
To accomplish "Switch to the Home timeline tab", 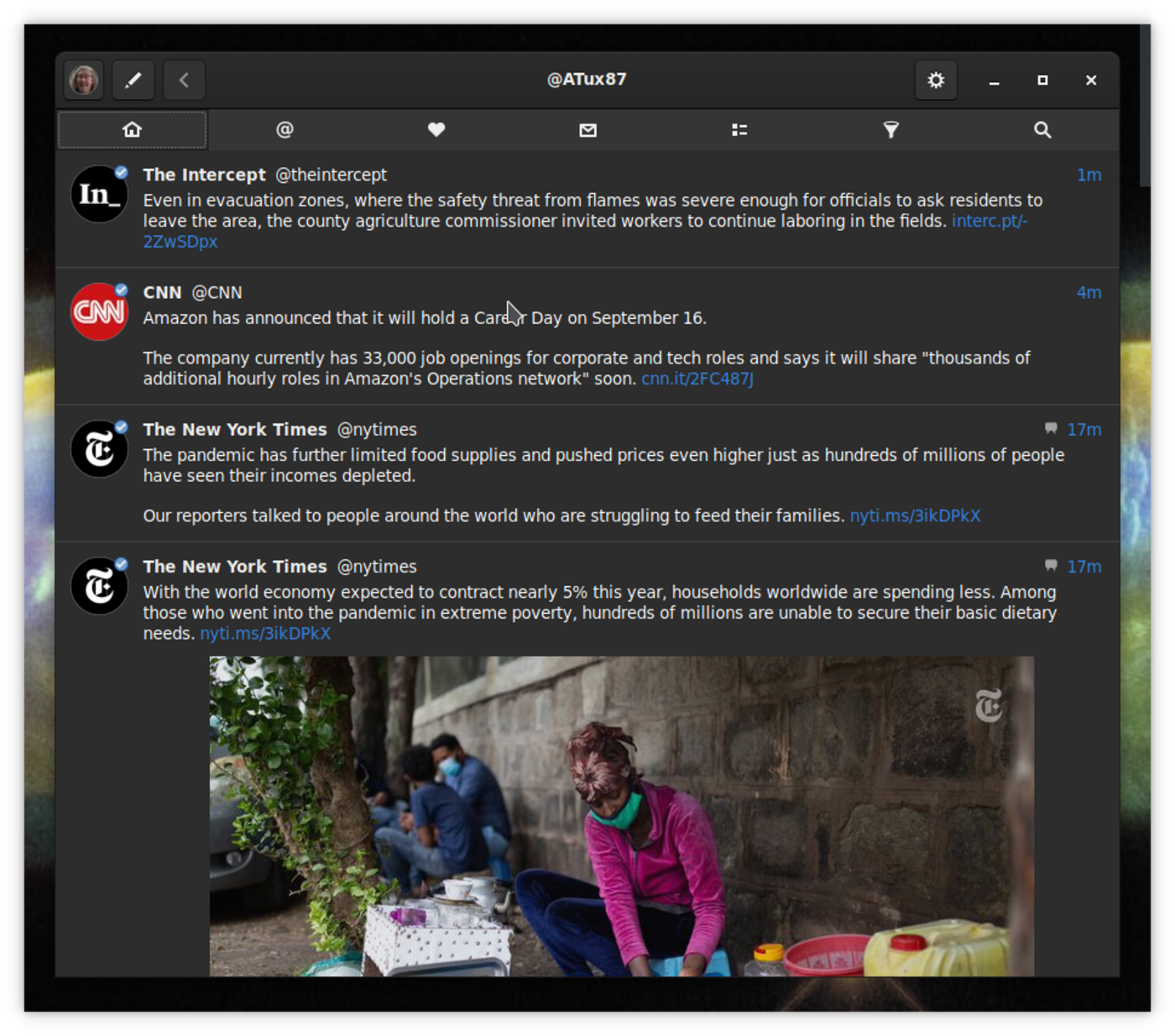I will click(133, 130).
